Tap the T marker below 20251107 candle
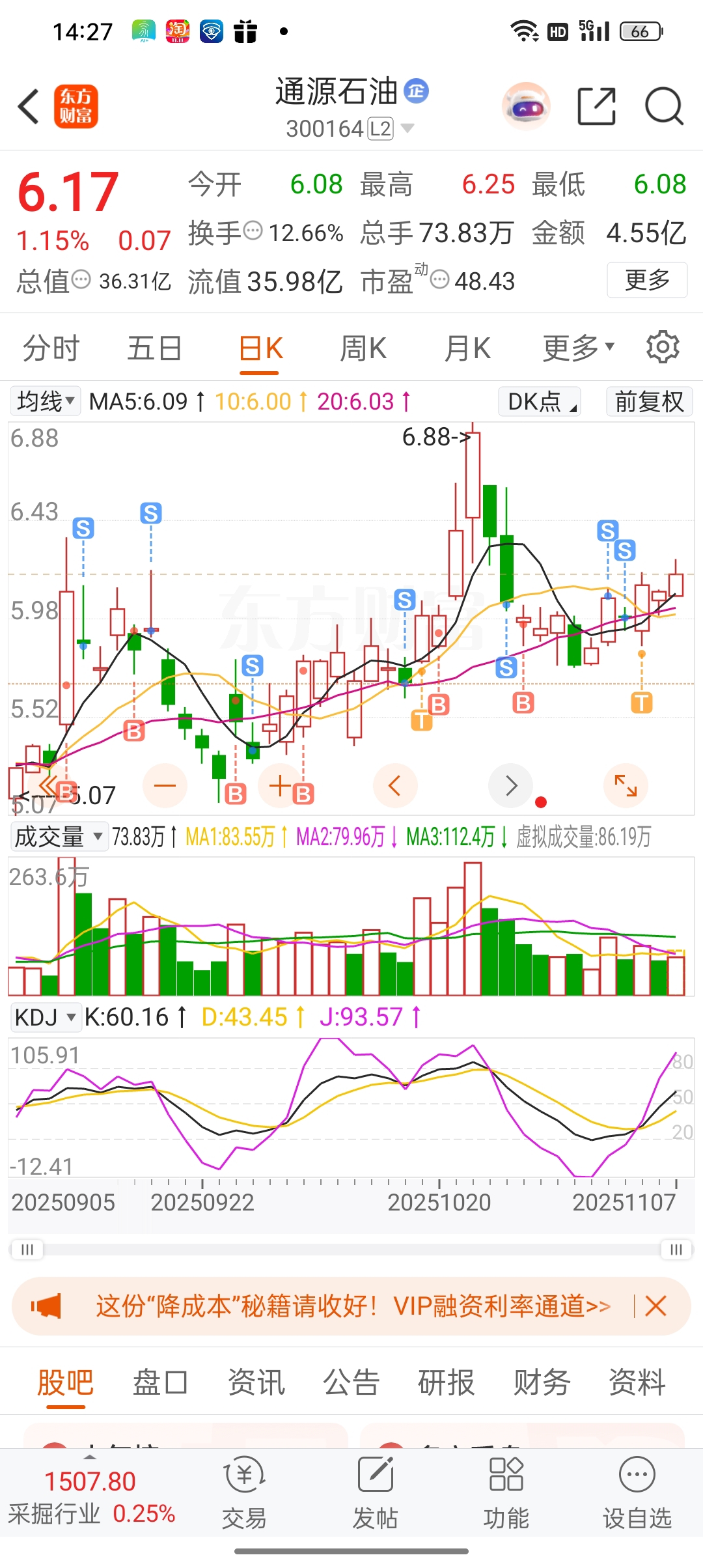Screen dimensions: 703x1568 click(x=642, y=703)
